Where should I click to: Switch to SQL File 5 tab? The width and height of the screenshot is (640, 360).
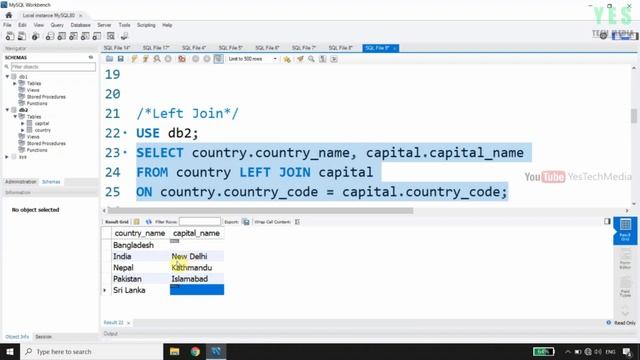(x=230, y=48)
